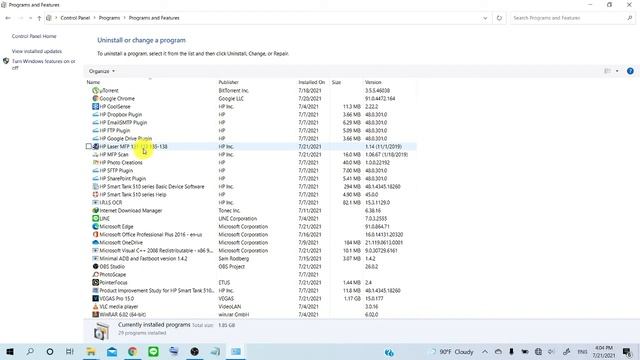Viewport: 640px width, 360px height.
Task: Sort by Name column header
Action: coord(150,82)
